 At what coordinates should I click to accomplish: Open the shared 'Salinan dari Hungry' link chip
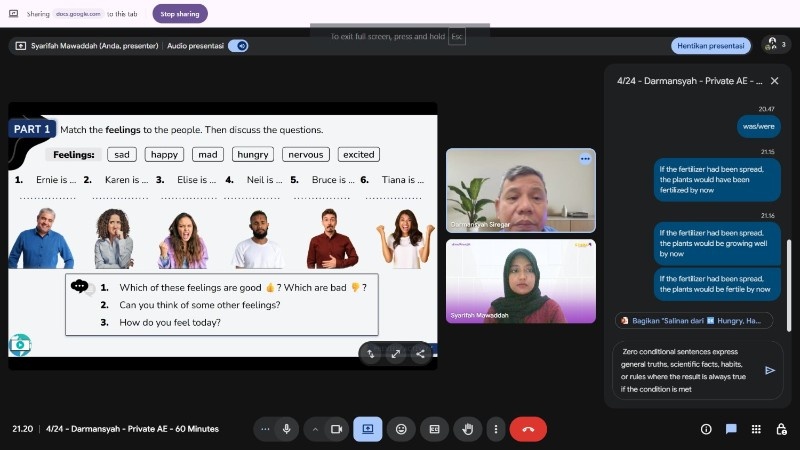point(694,321)
